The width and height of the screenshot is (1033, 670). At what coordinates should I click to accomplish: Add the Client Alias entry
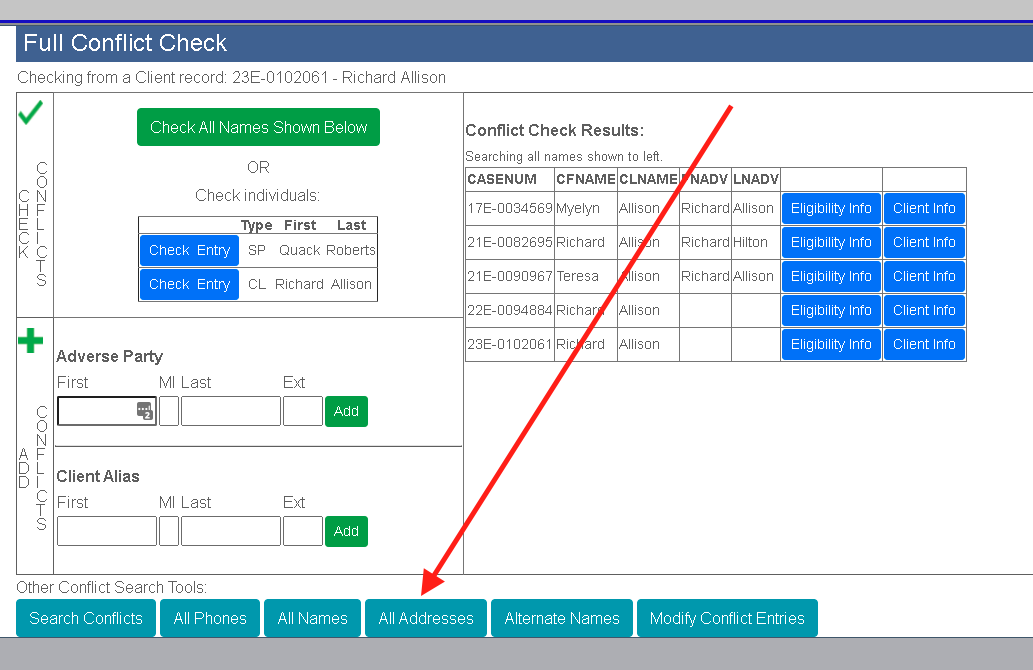click(346, 531)
